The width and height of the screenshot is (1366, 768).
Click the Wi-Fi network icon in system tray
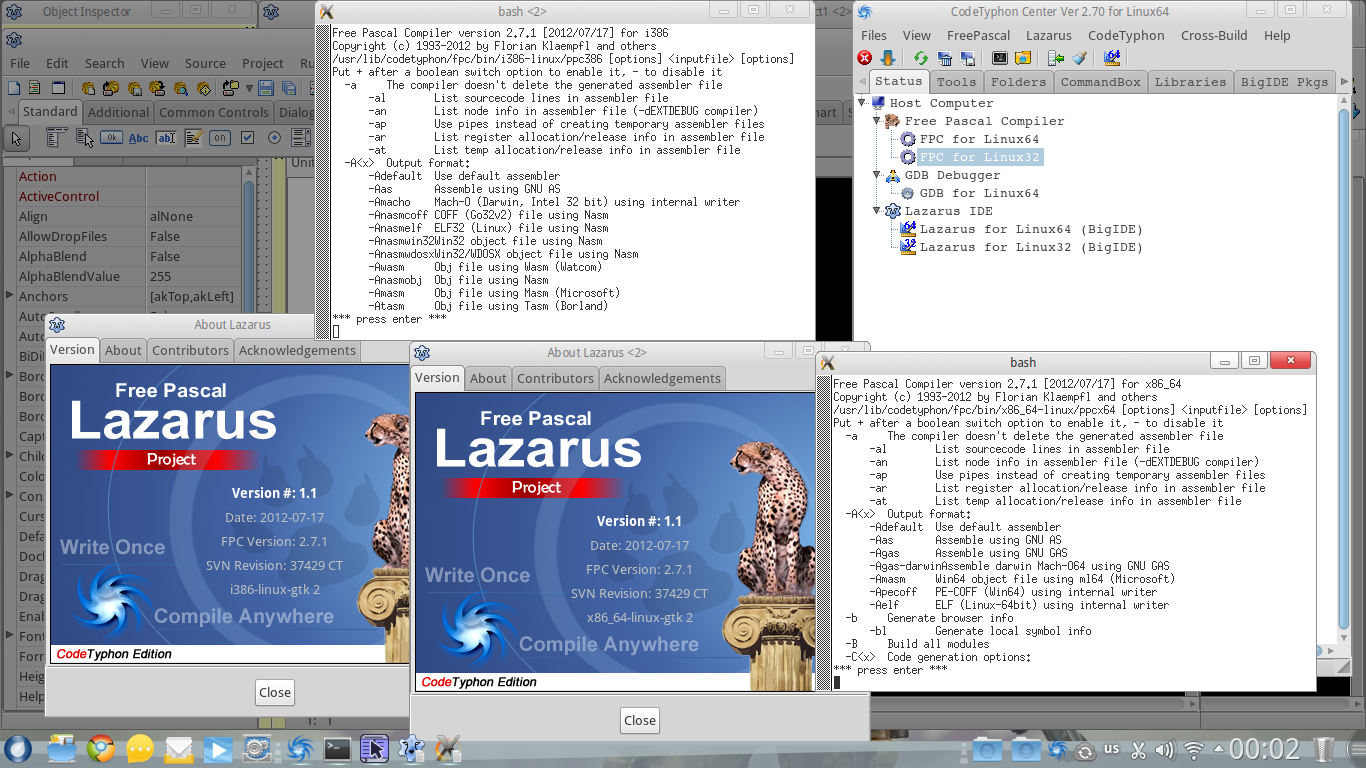[x=1193, y=749]
